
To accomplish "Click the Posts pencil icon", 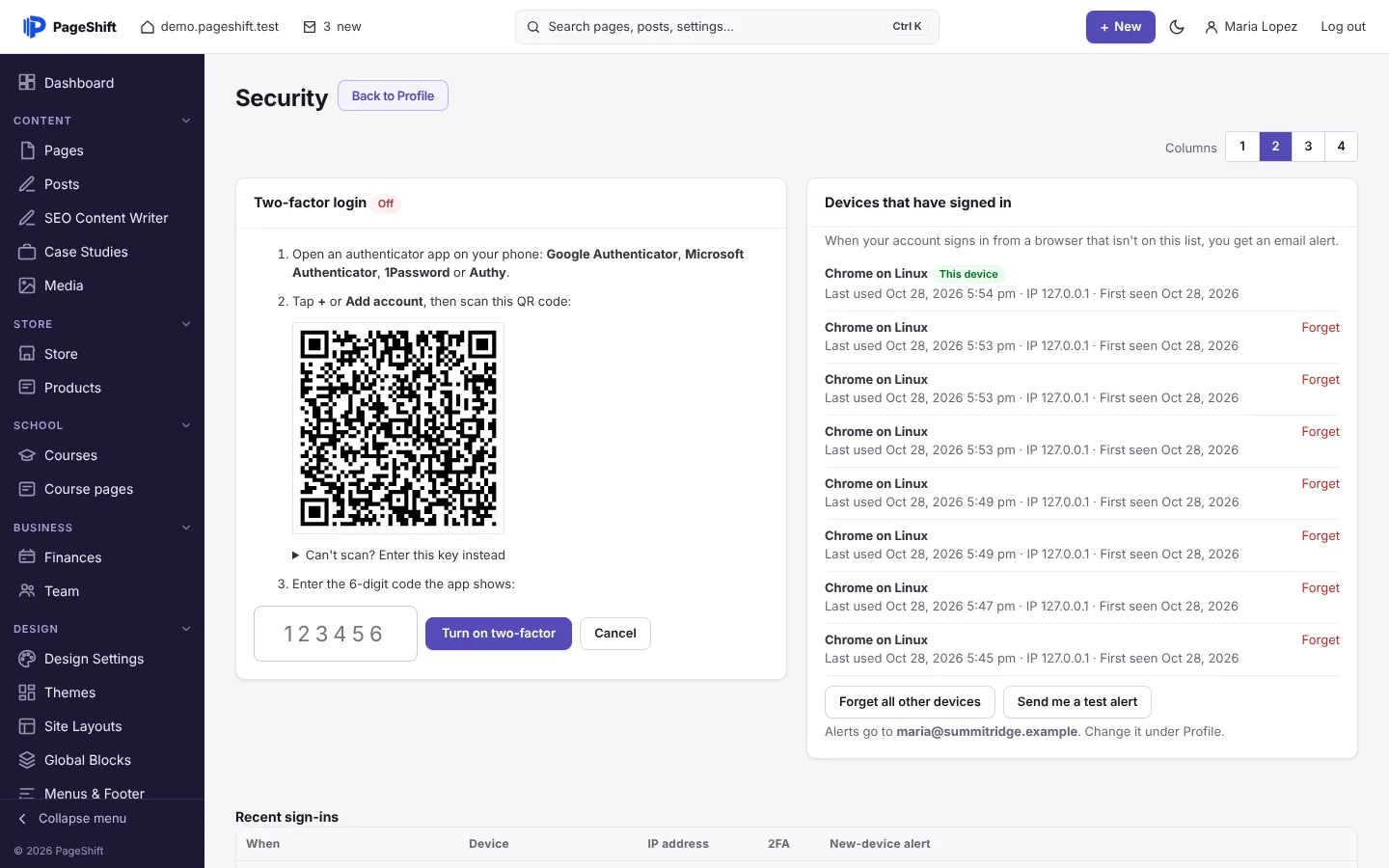I will [27, 184].
